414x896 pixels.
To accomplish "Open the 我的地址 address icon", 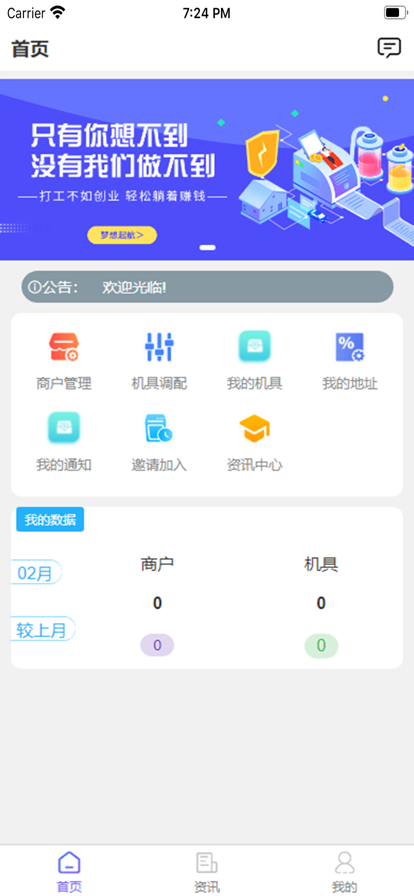I will pyautogui.click(x=350, y=347).
